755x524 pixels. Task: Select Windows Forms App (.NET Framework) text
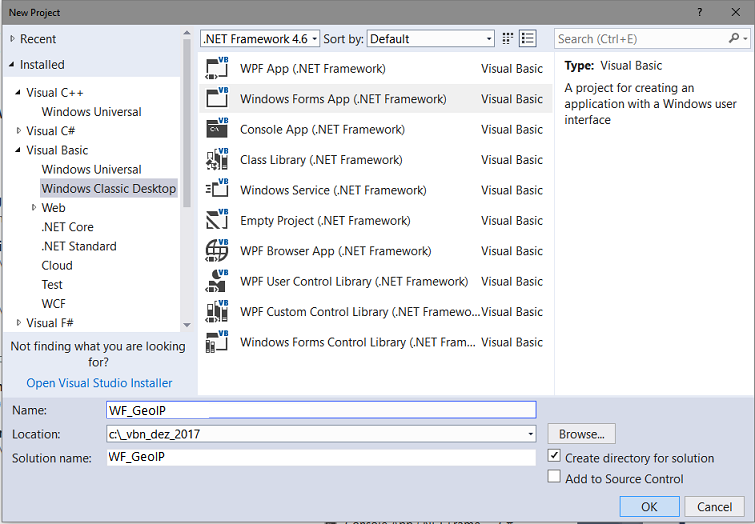click(343, 99)
